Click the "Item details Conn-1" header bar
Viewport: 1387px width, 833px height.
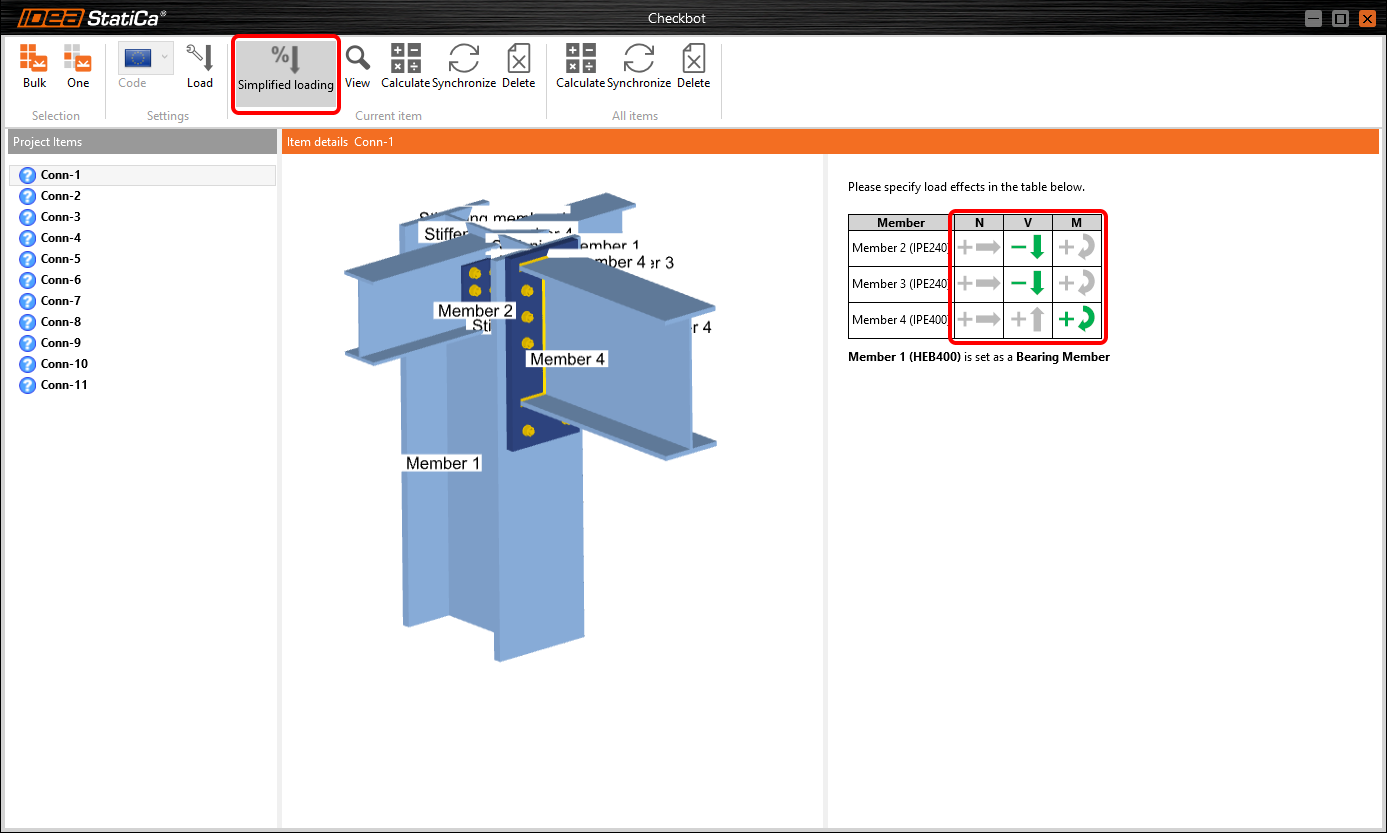830,142
